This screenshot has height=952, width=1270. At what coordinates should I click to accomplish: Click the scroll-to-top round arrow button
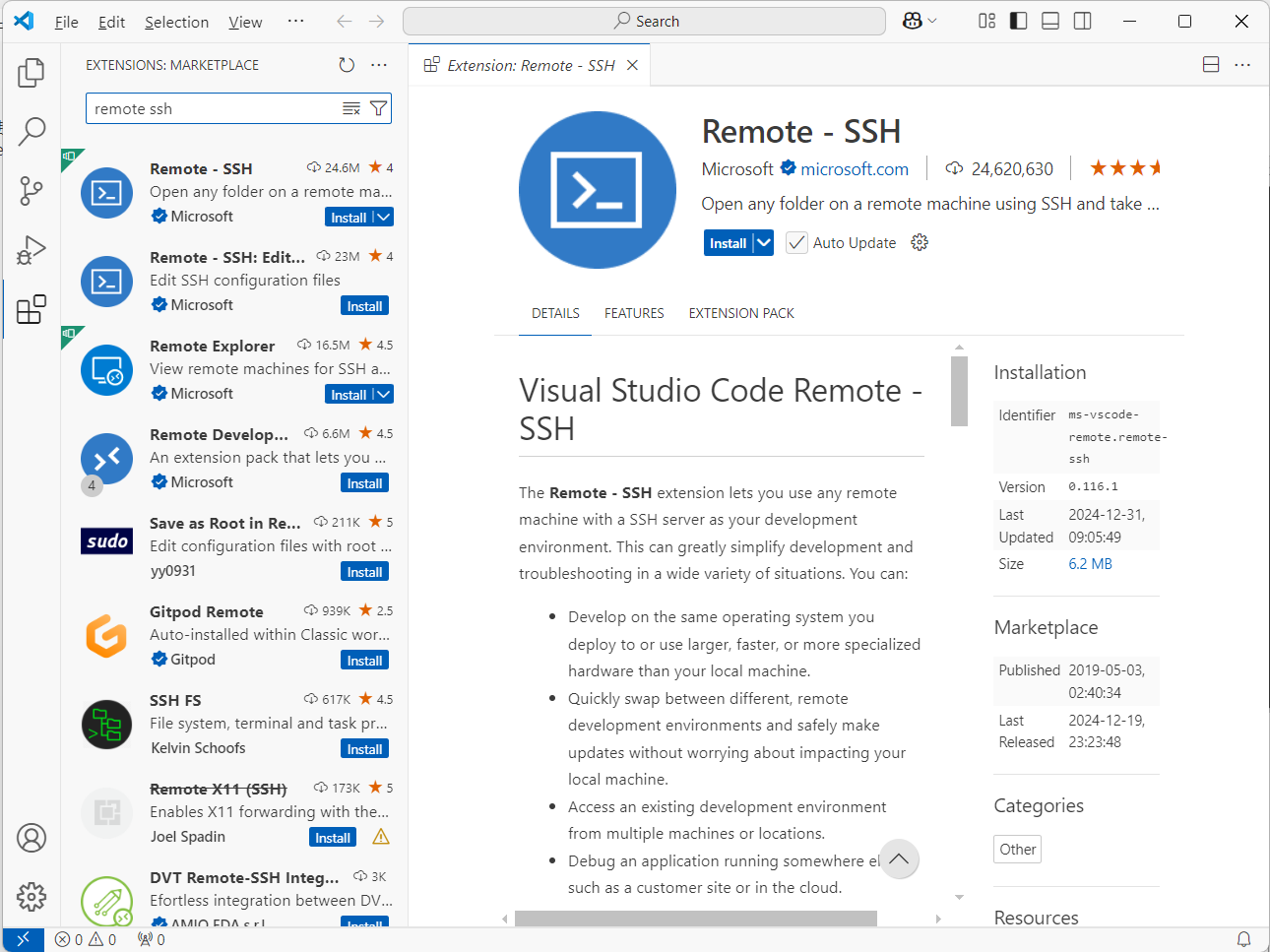click(899, 858)
